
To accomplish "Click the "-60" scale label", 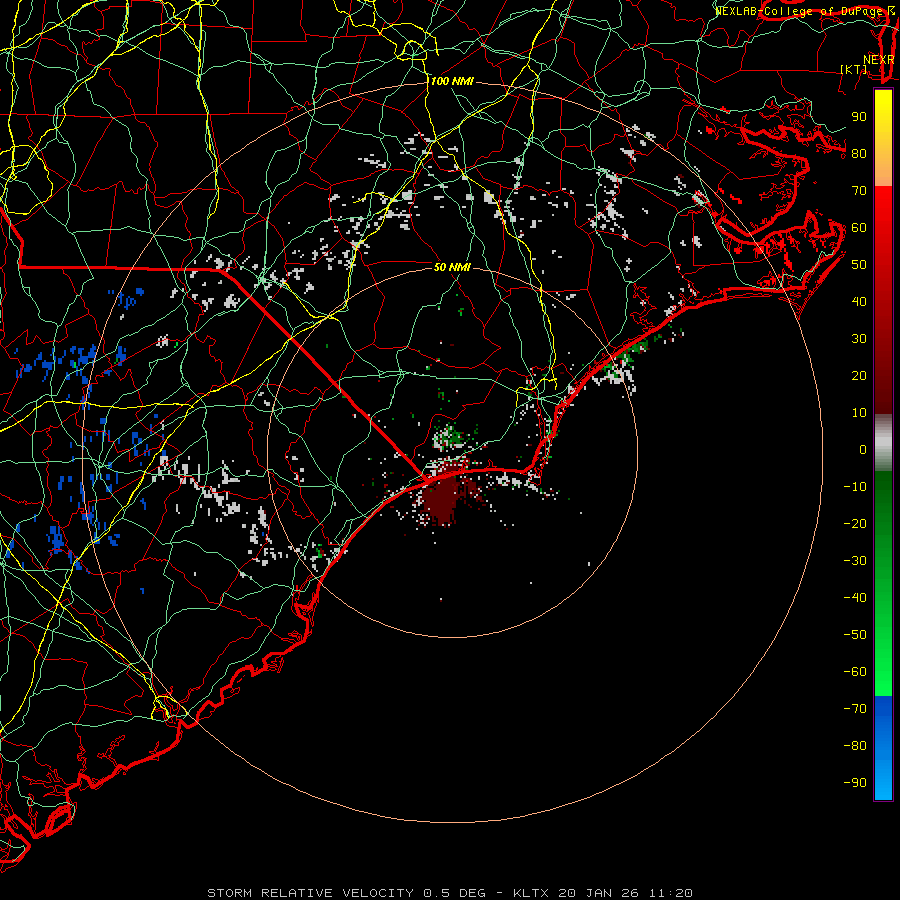I will [x=855, y=672].
